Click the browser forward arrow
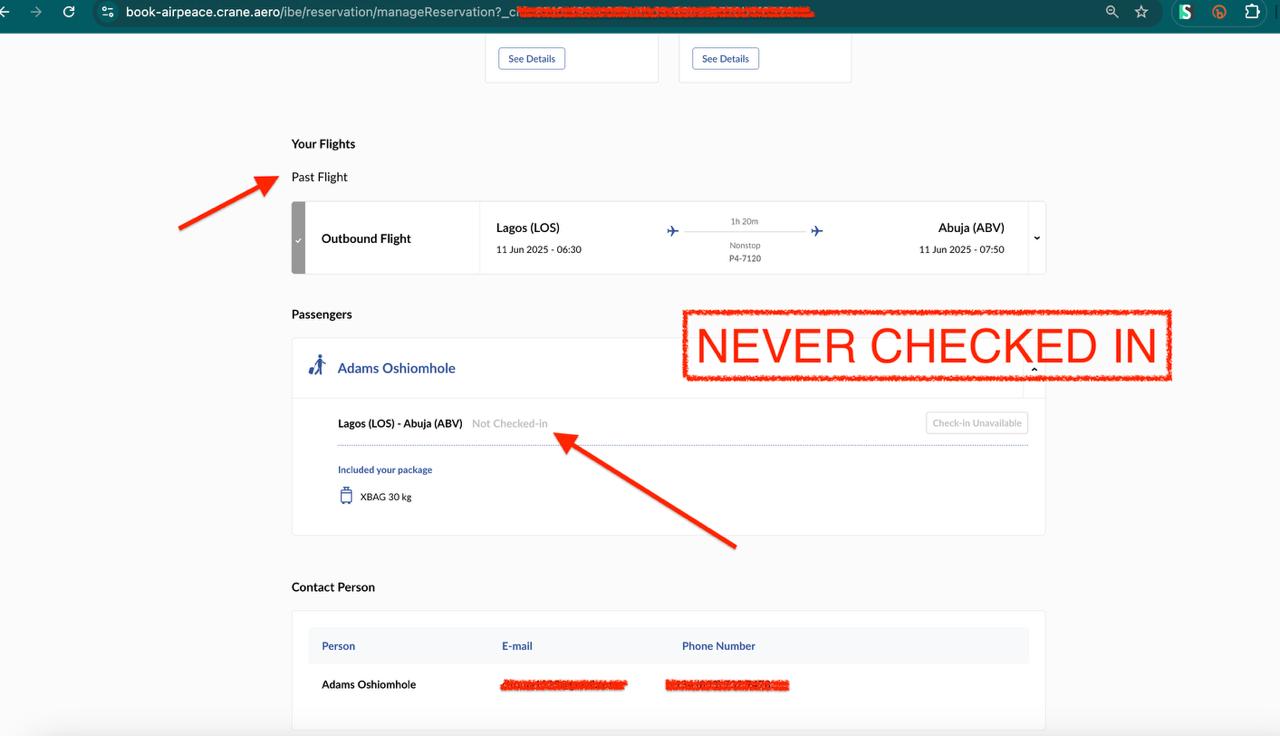This screenshot has width=1280, height=736. (x=37, y=12)
